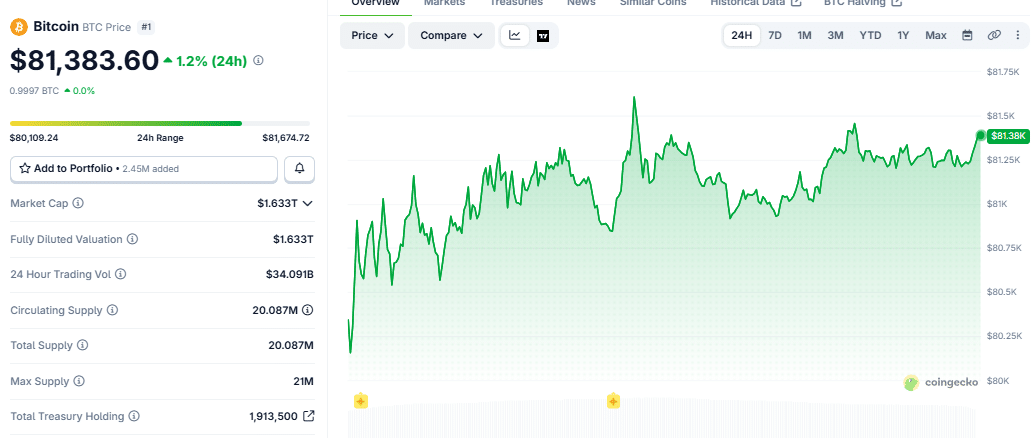Show Total Treasury Holding info tooltip
This screenshot has width=1032, height=438.
point(134,416)
